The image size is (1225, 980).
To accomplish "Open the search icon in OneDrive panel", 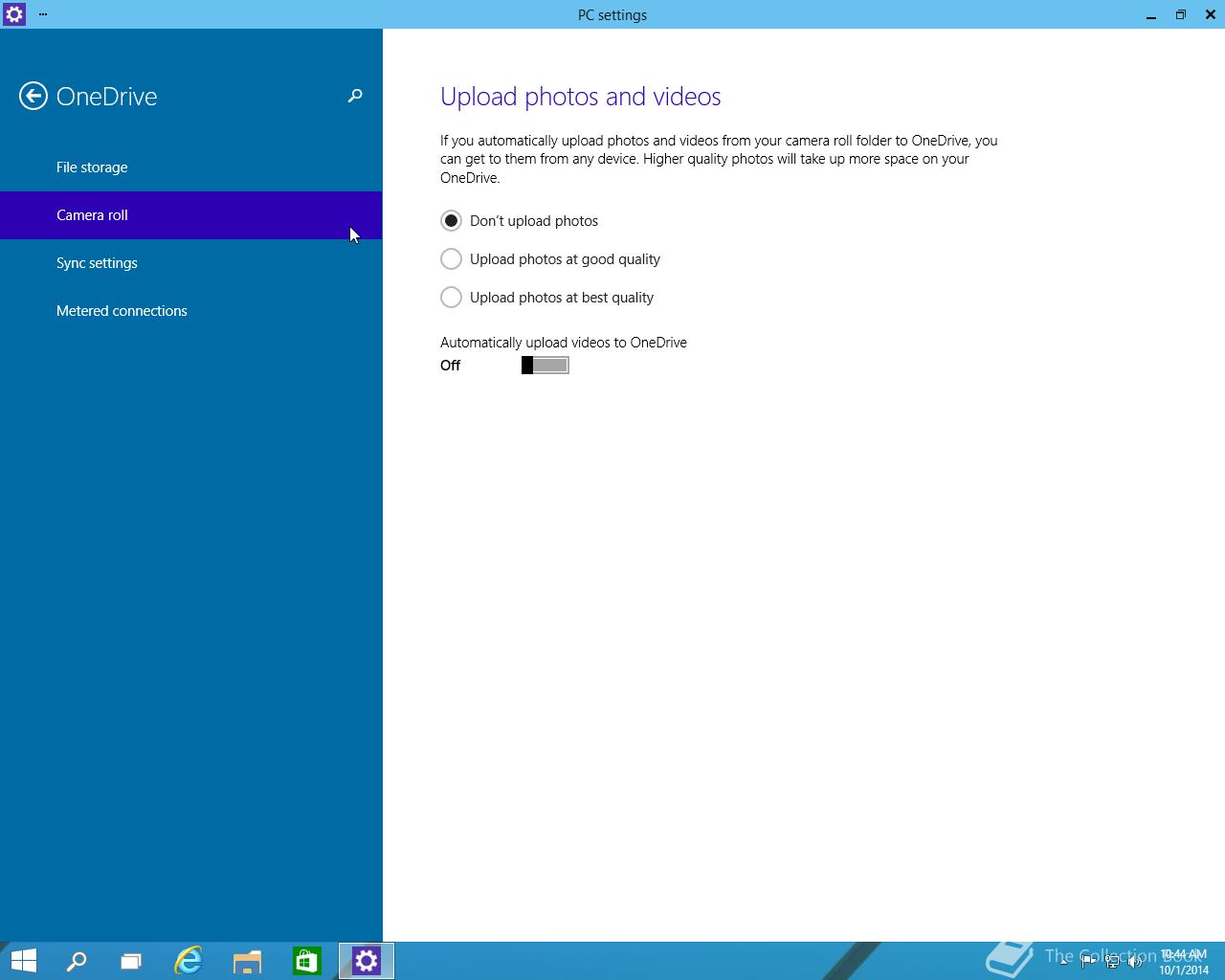I will pyautogui.click(x=355, y=96).
